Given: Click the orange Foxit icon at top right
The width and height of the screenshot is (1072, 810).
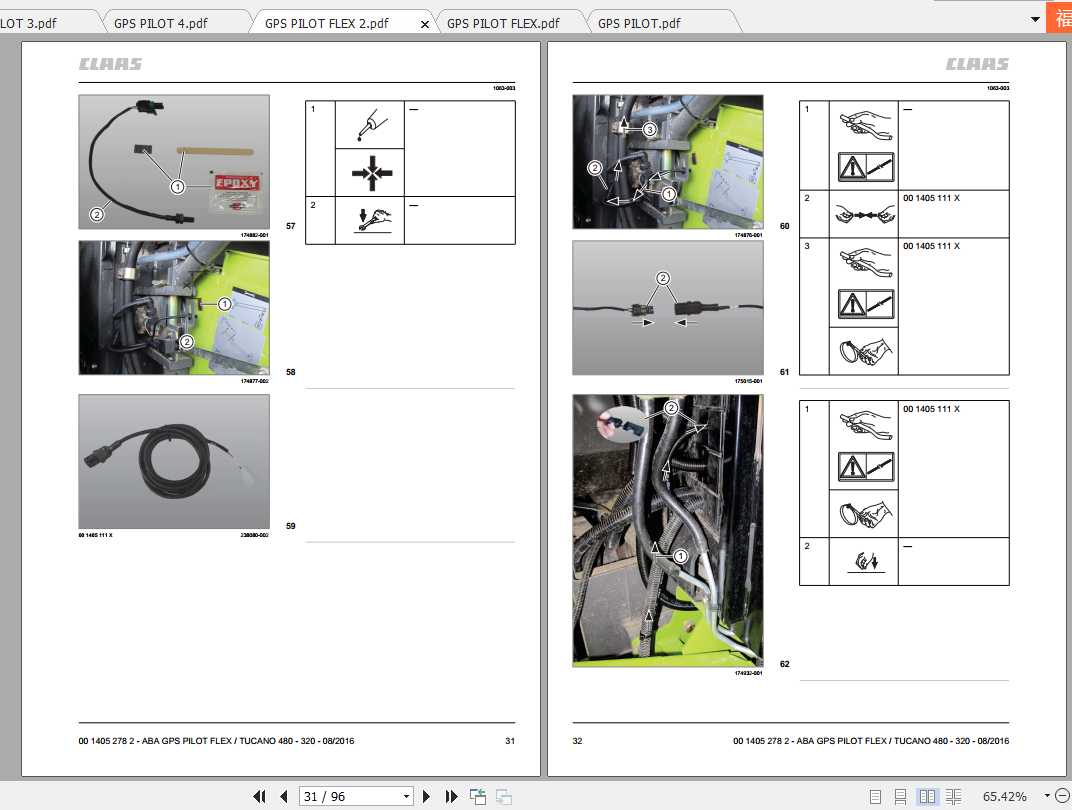Looking at the screenshot, I should pos(1059,16).
